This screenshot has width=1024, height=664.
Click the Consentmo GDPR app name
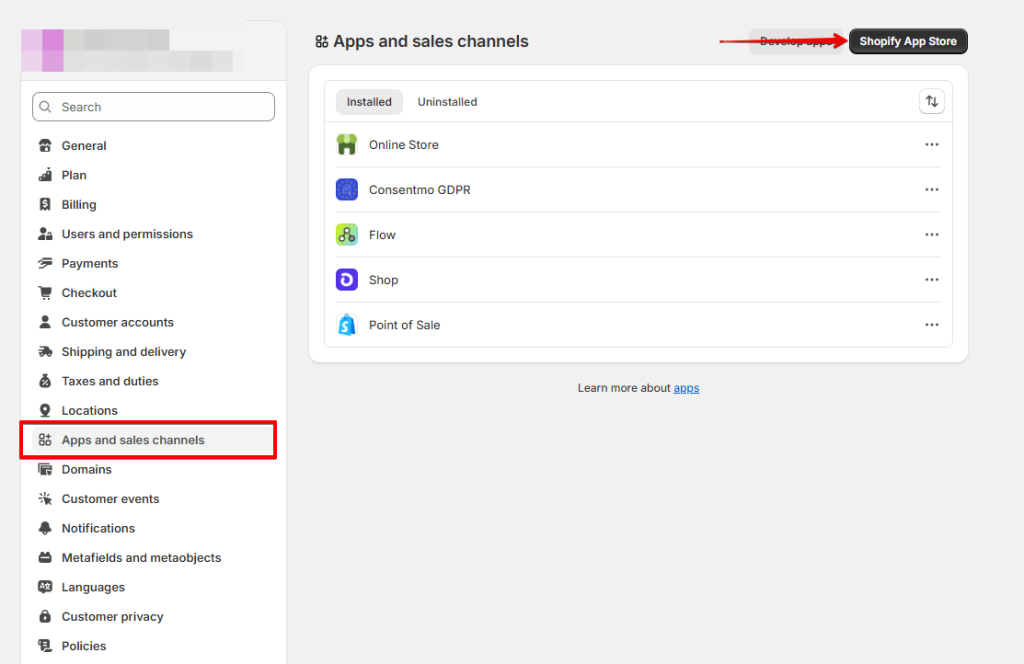pos(420,189)
